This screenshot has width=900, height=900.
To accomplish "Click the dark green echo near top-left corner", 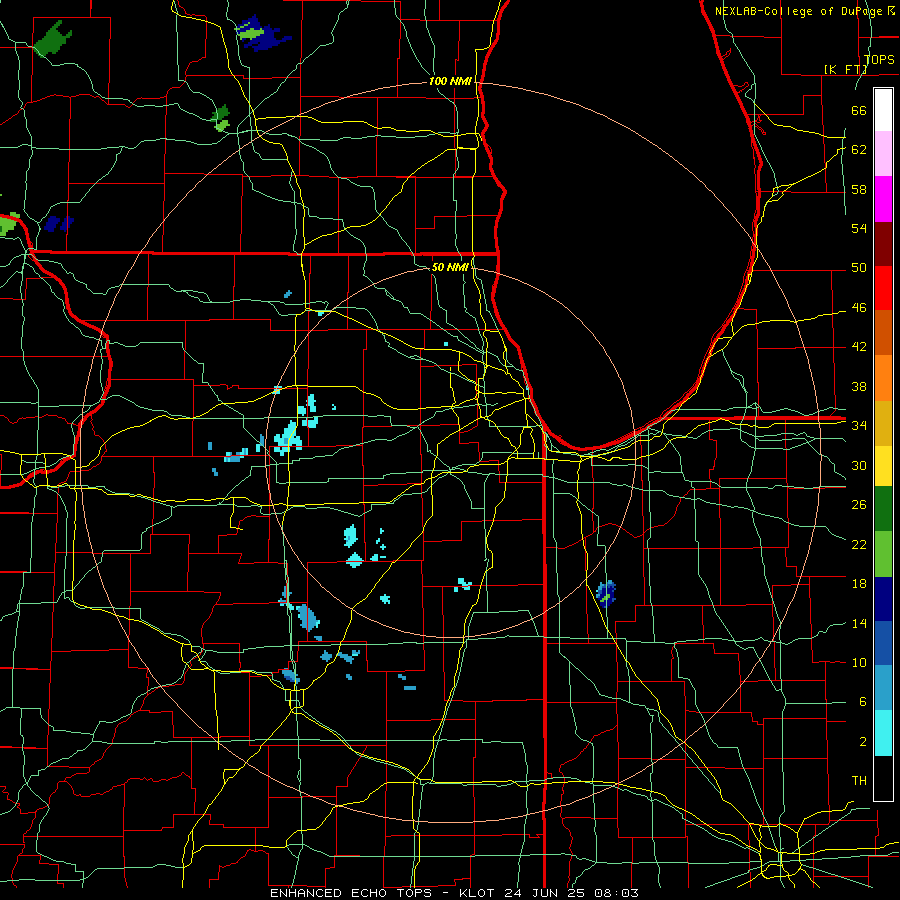I will click(53, 39).
